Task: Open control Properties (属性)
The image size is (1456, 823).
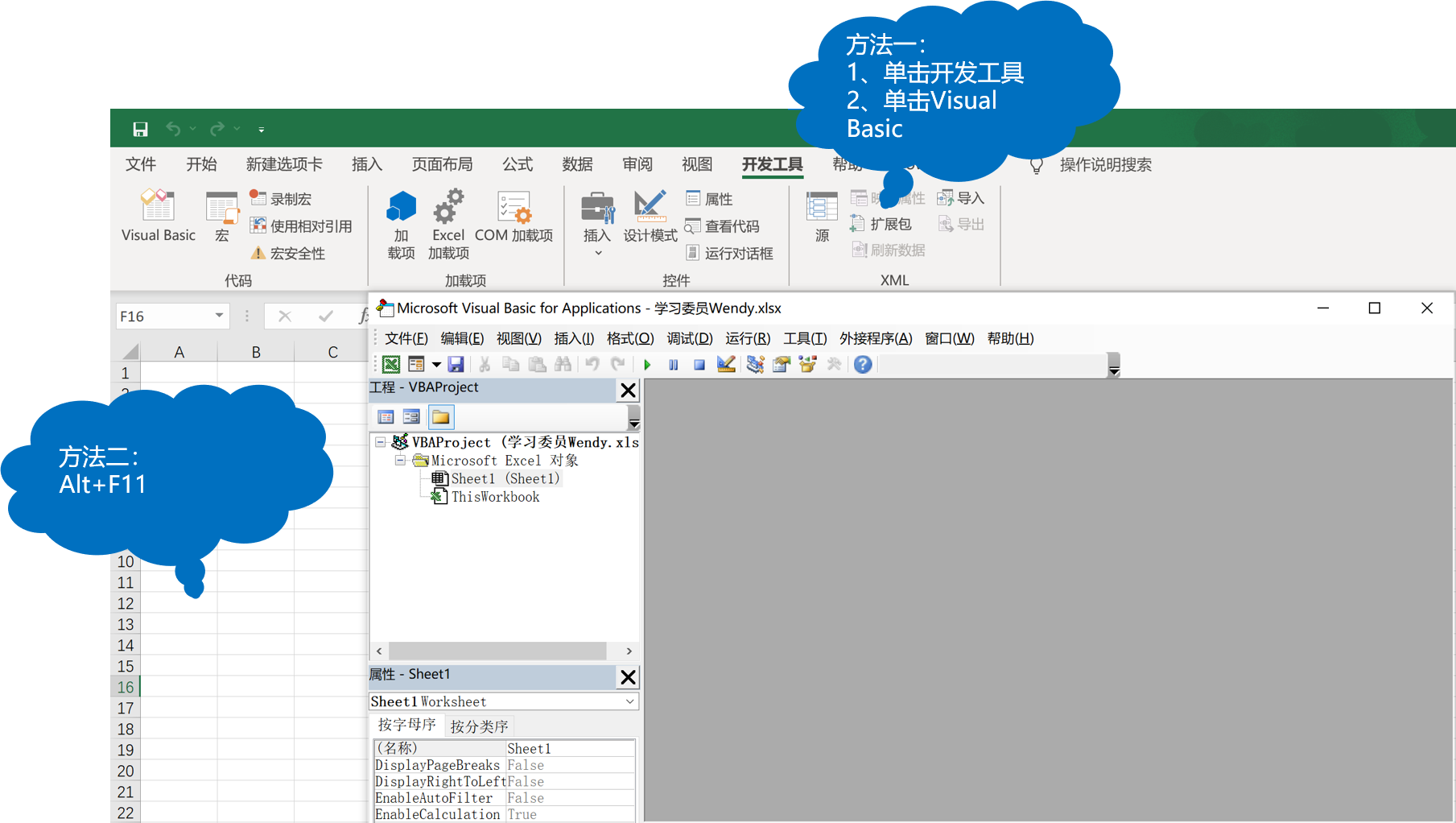Action: pos(709,198)
